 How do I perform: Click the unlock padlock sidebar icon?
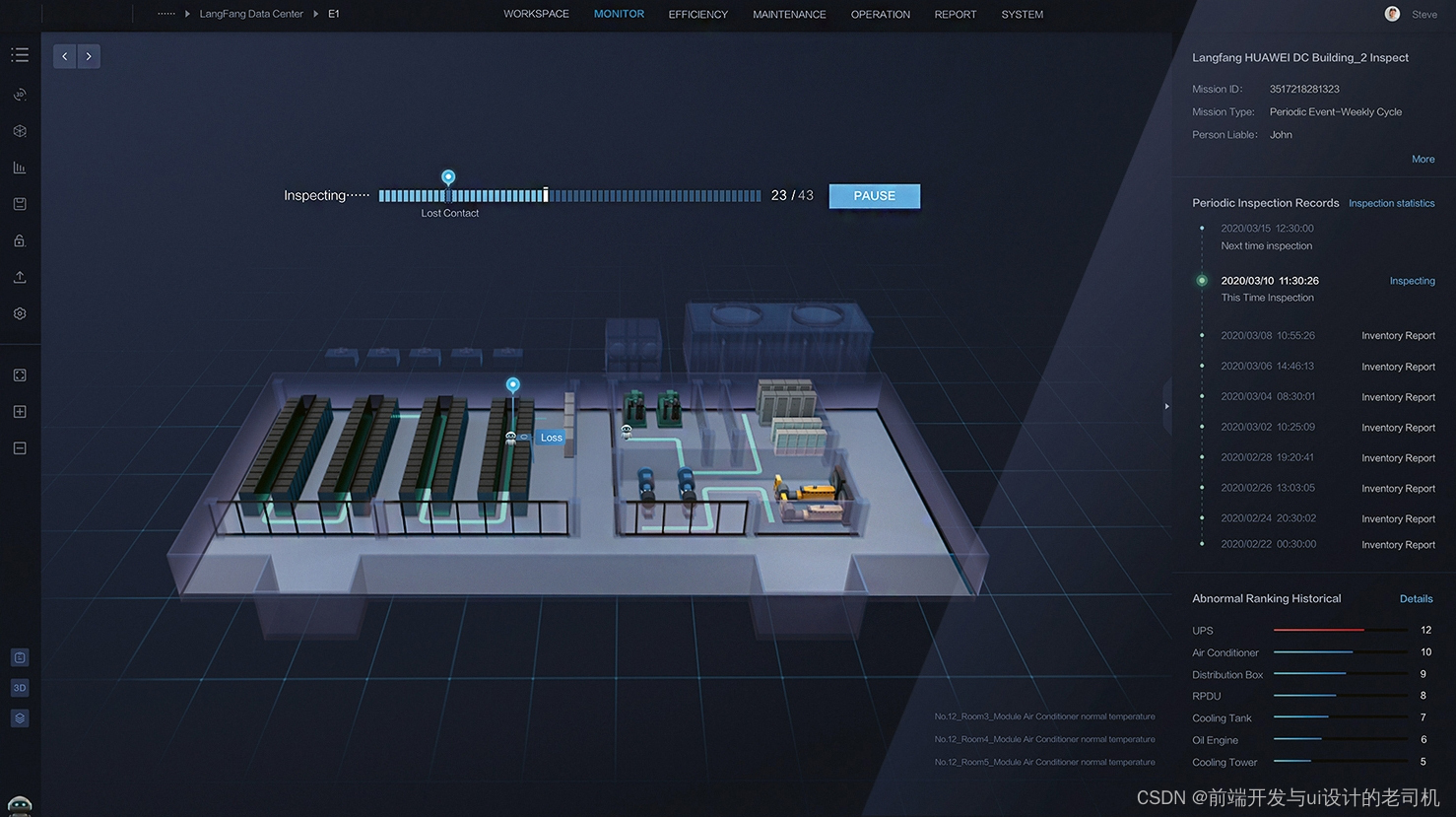pyautogui.click(x=20, y=240)
